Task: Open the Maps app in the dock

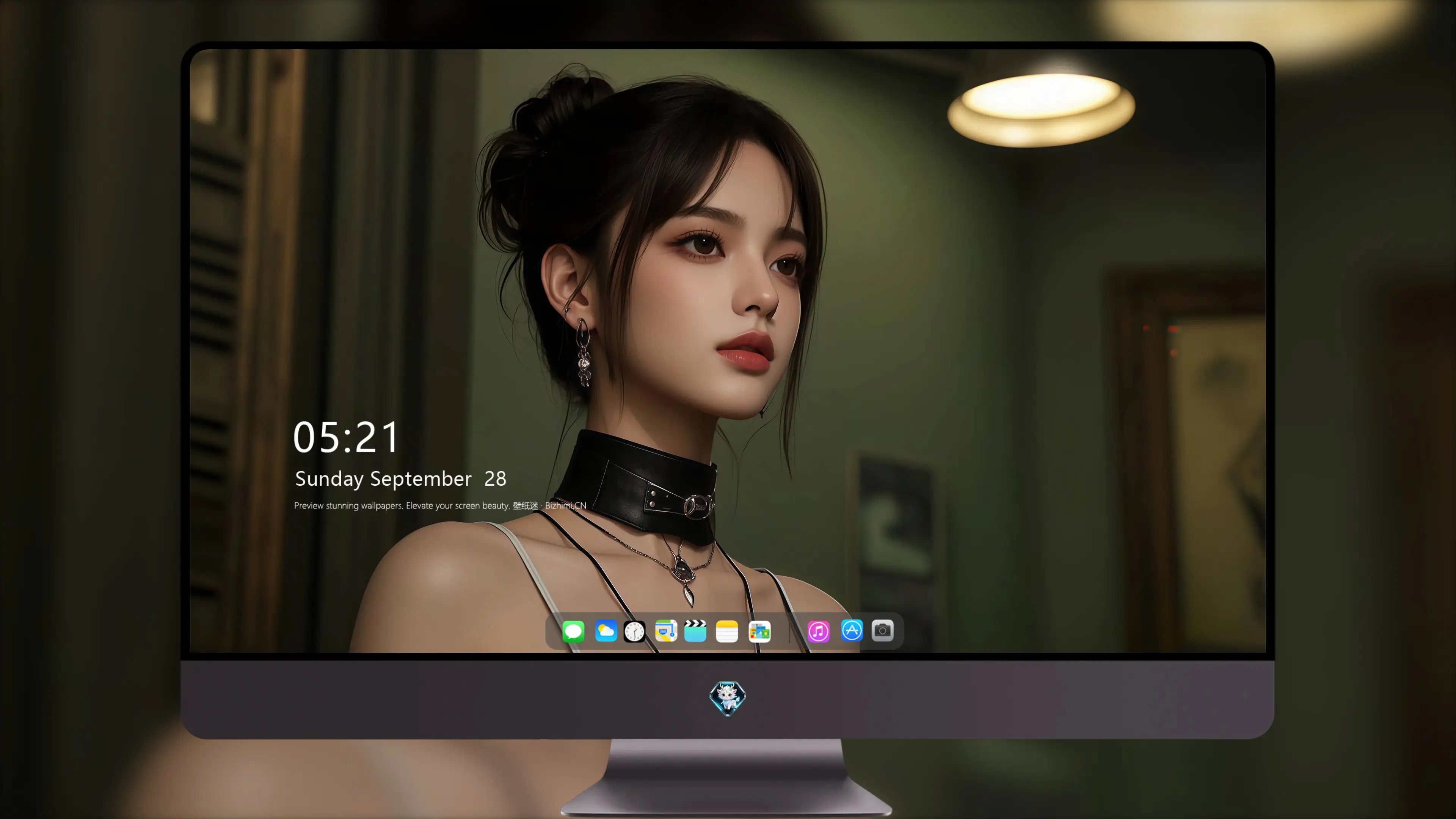Action: pos(666,631)
